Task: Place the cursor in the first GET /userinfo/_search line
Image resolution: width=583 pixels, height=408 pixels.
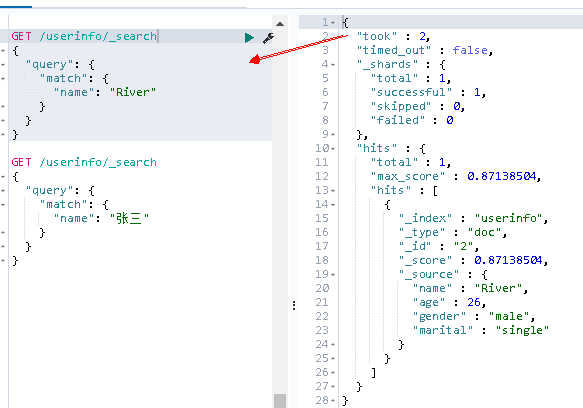Action: point(84,36)
